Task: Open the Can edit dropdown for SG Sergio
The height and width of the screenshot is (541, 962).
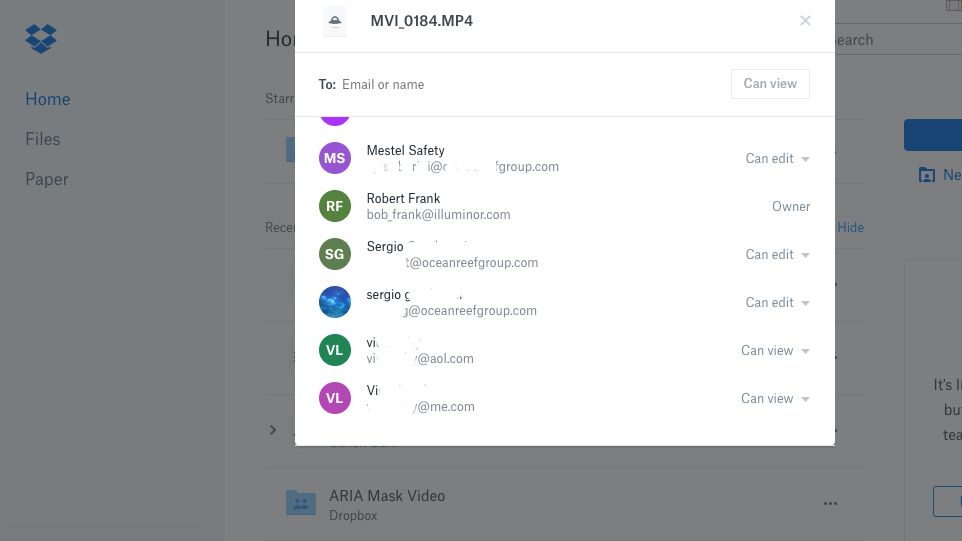Action: tap(777, 254)
